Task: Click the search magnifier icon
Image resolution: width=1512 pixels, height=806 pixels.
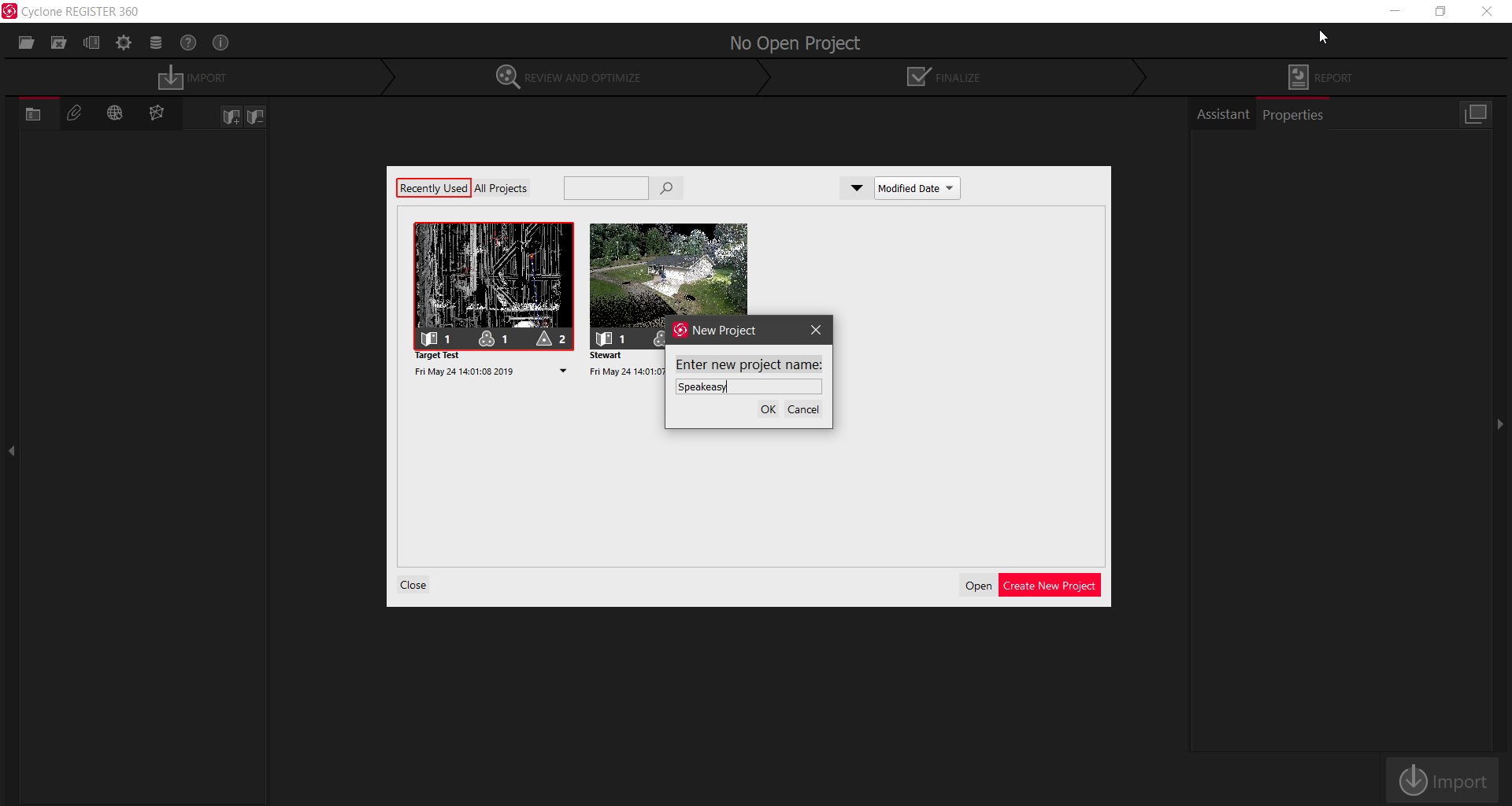Action: [x=666, y=188]
